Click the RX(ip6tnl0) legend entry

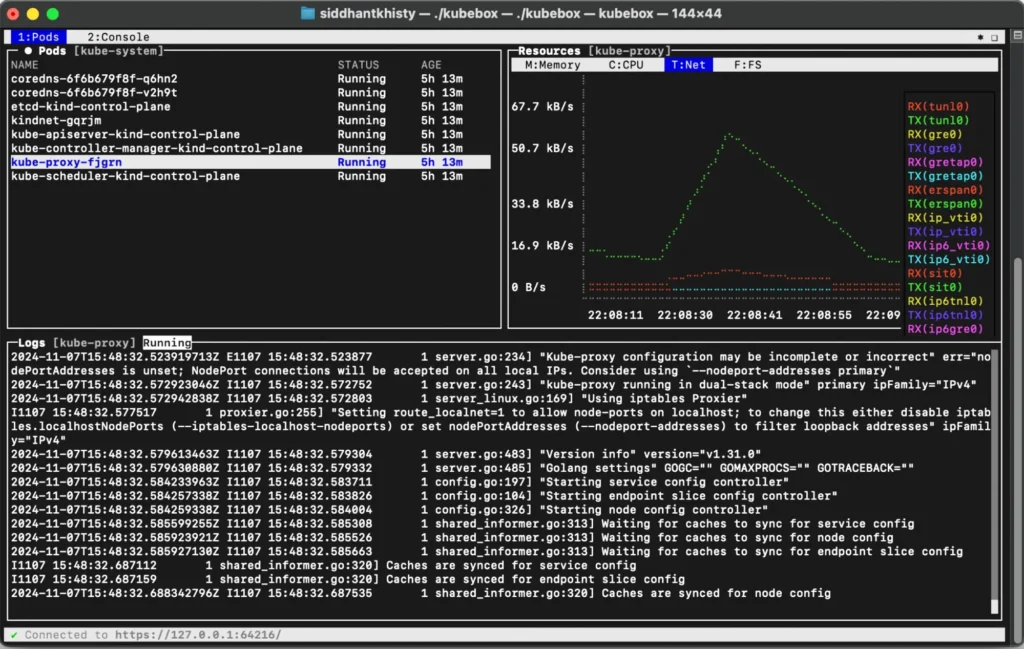coord(945,302)
